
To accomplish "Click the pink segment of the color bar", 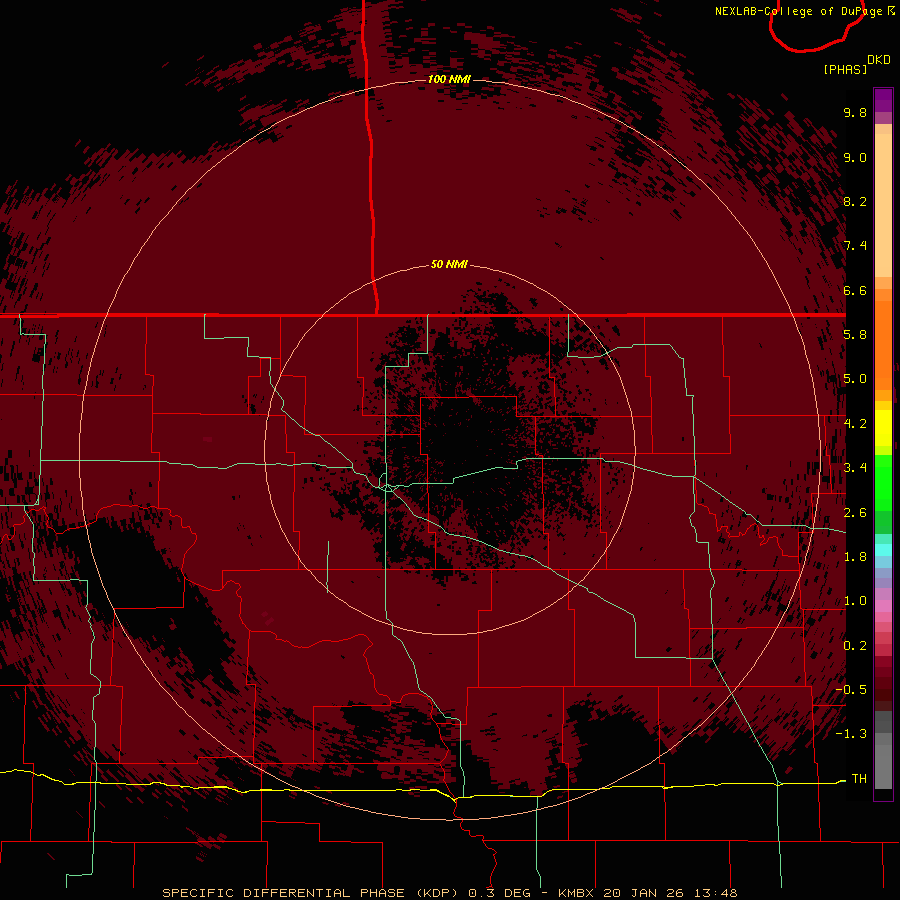I will [883, 606].
